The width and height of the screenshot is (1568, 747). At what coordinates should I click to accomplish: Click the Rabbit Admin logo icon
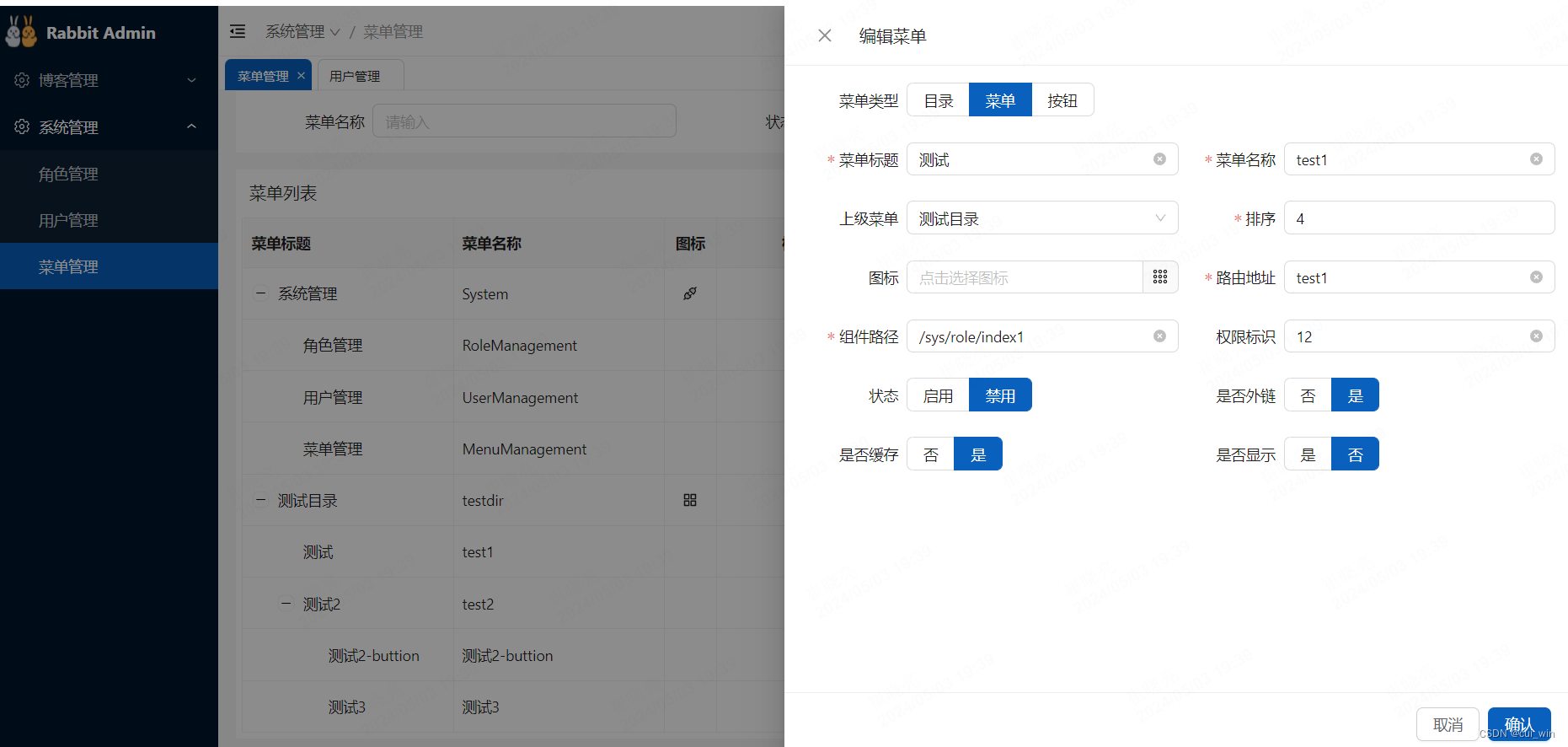coord(21,32)
